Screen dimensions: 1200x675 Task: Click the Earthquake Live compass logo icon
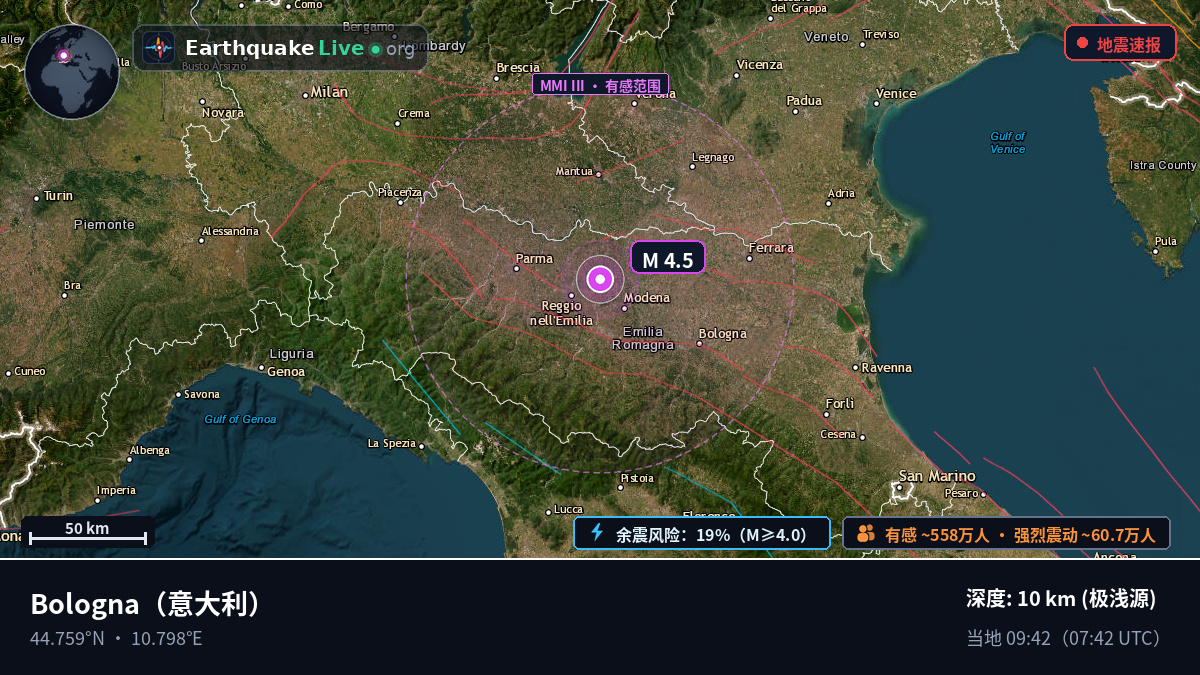pos(158,48)
